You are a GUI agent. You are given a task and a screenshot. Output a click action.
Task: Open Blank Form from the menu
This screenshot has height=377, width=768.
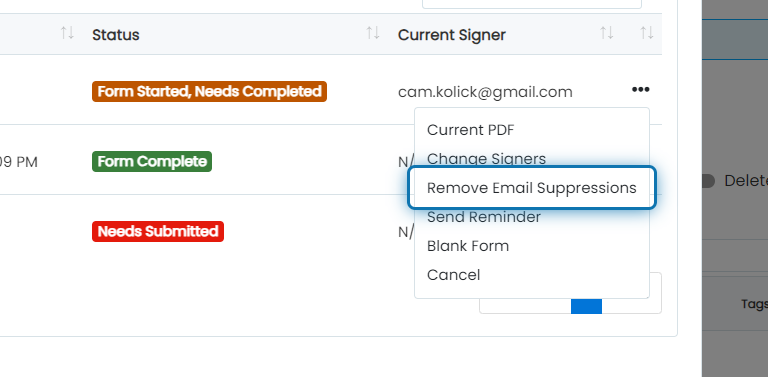[x=468, y=246]
